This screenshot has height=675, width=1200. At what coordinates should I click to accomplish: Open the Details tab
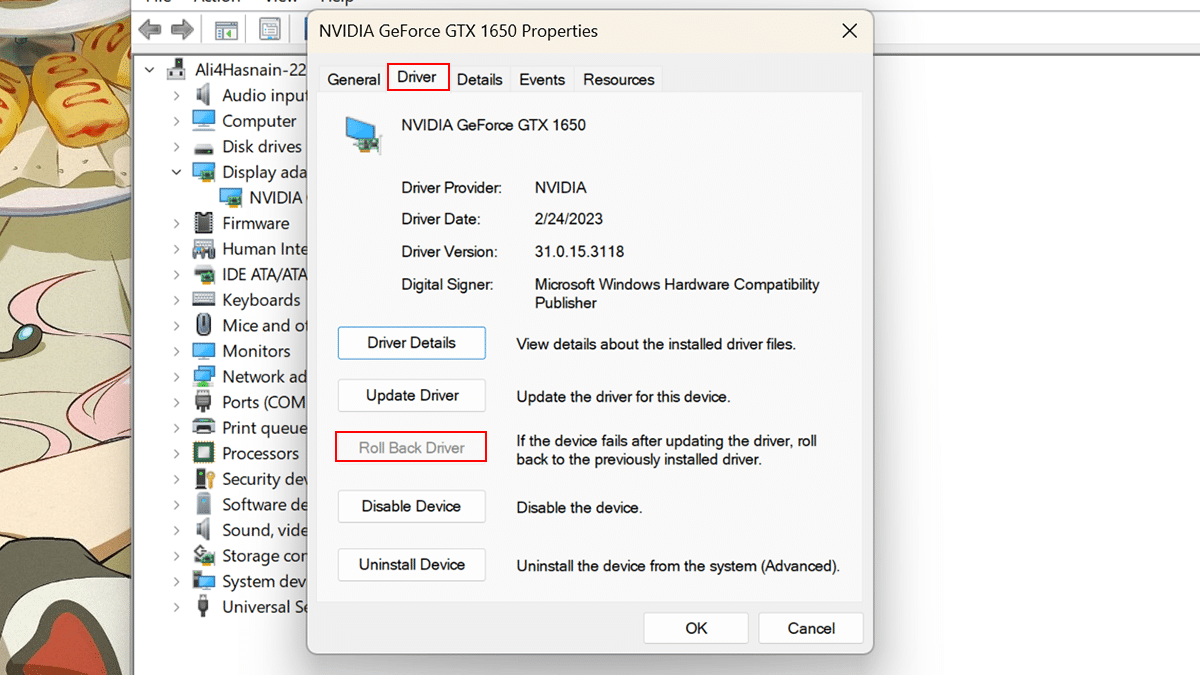(x=480, y=80)
